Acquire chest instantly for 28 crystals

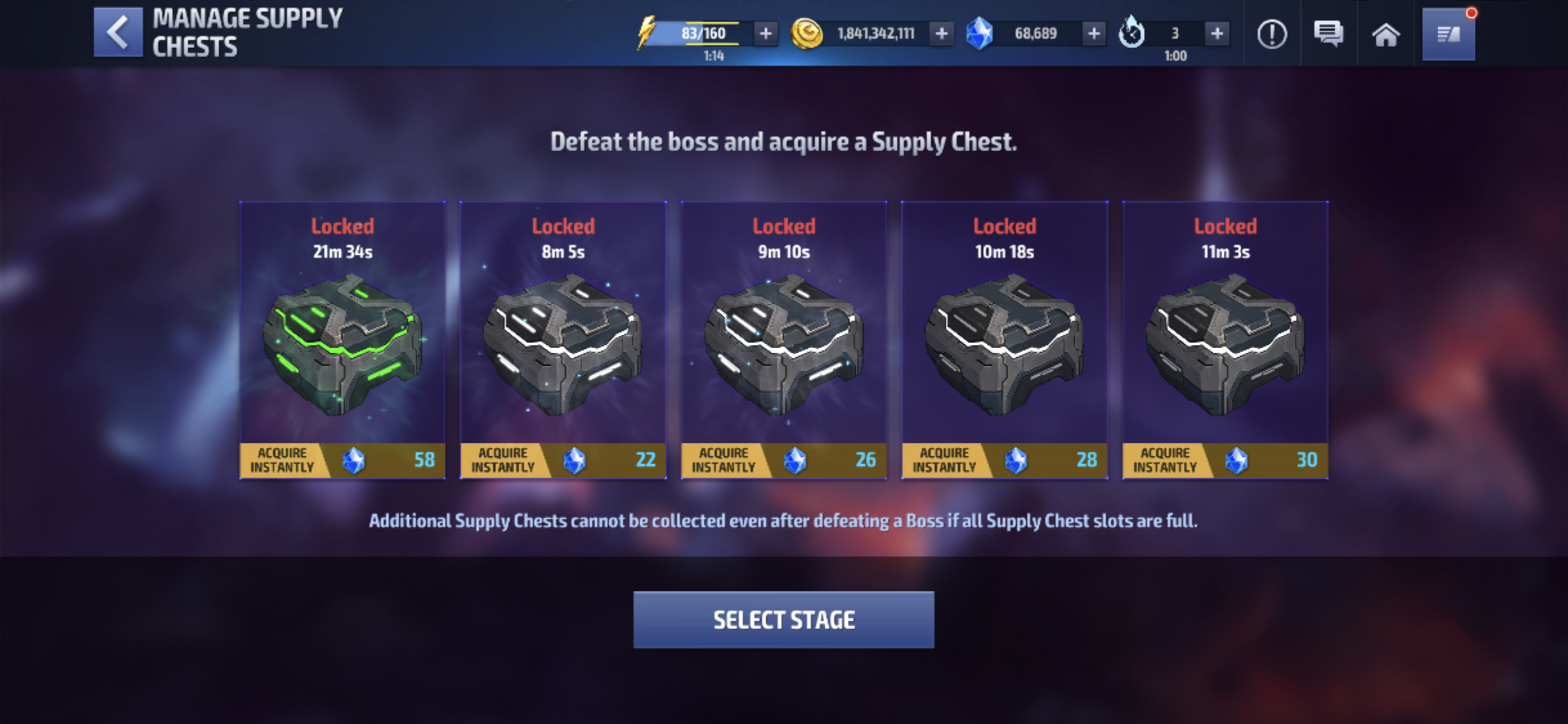coord(1005,460)
